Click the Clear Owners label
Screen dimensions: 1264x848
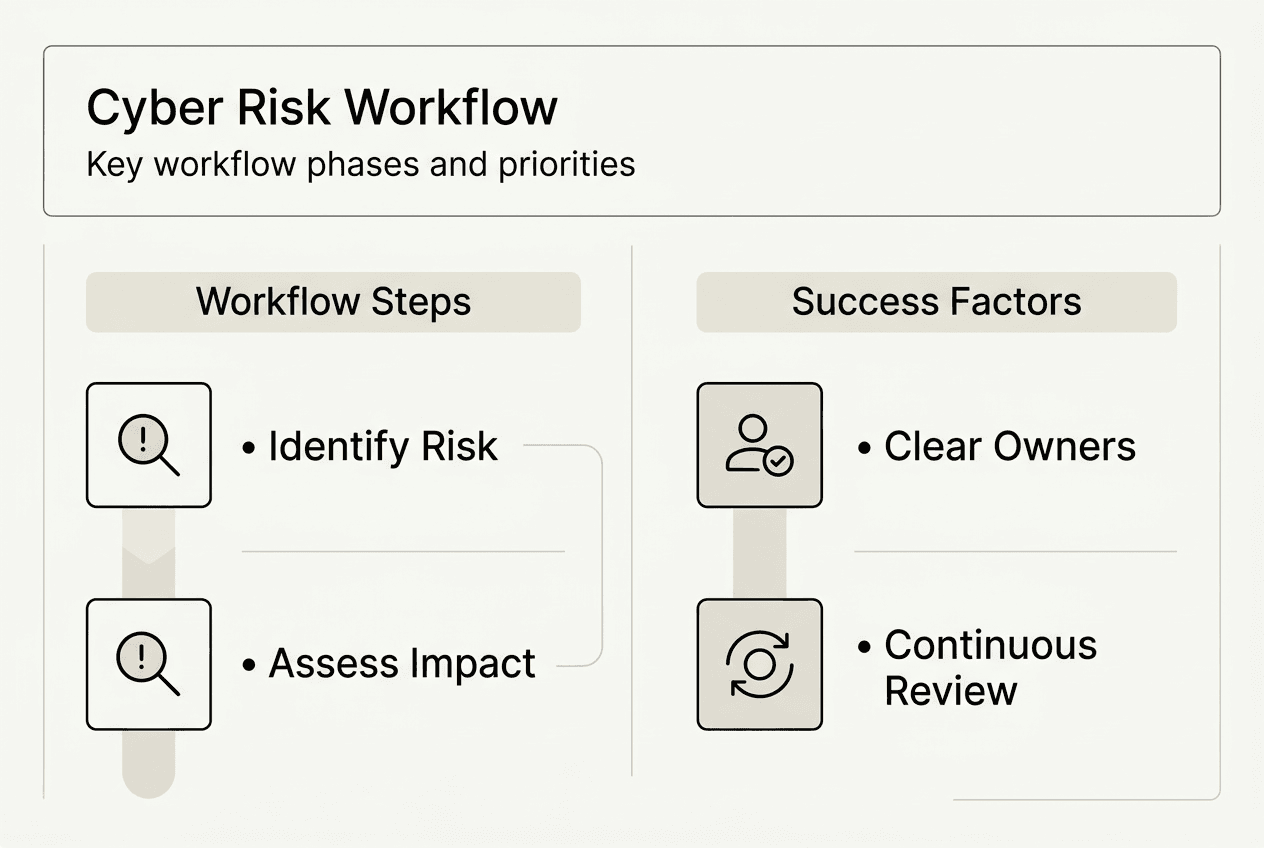click(x=1009, y=447)
